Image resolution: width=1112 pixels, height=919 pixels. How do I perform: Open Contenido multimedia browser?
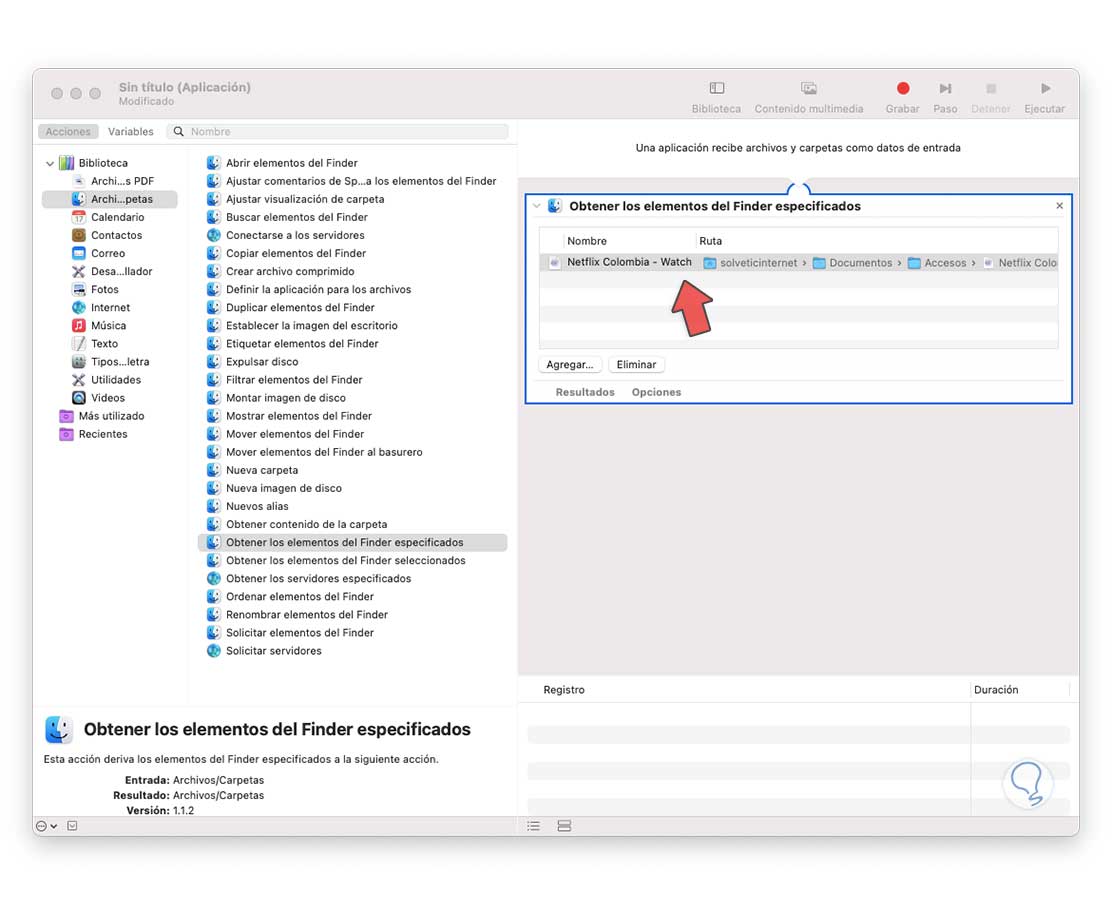point(808,96)
